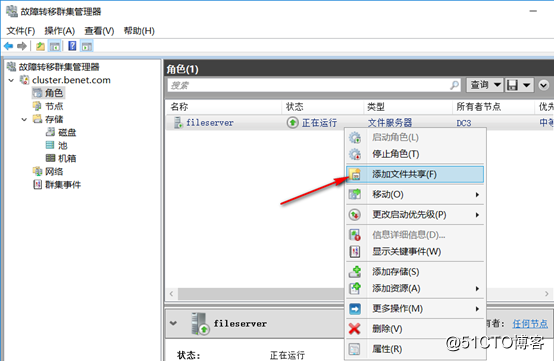Open the 操作(A) menu
554x361 pixels.
pos(59,31)
